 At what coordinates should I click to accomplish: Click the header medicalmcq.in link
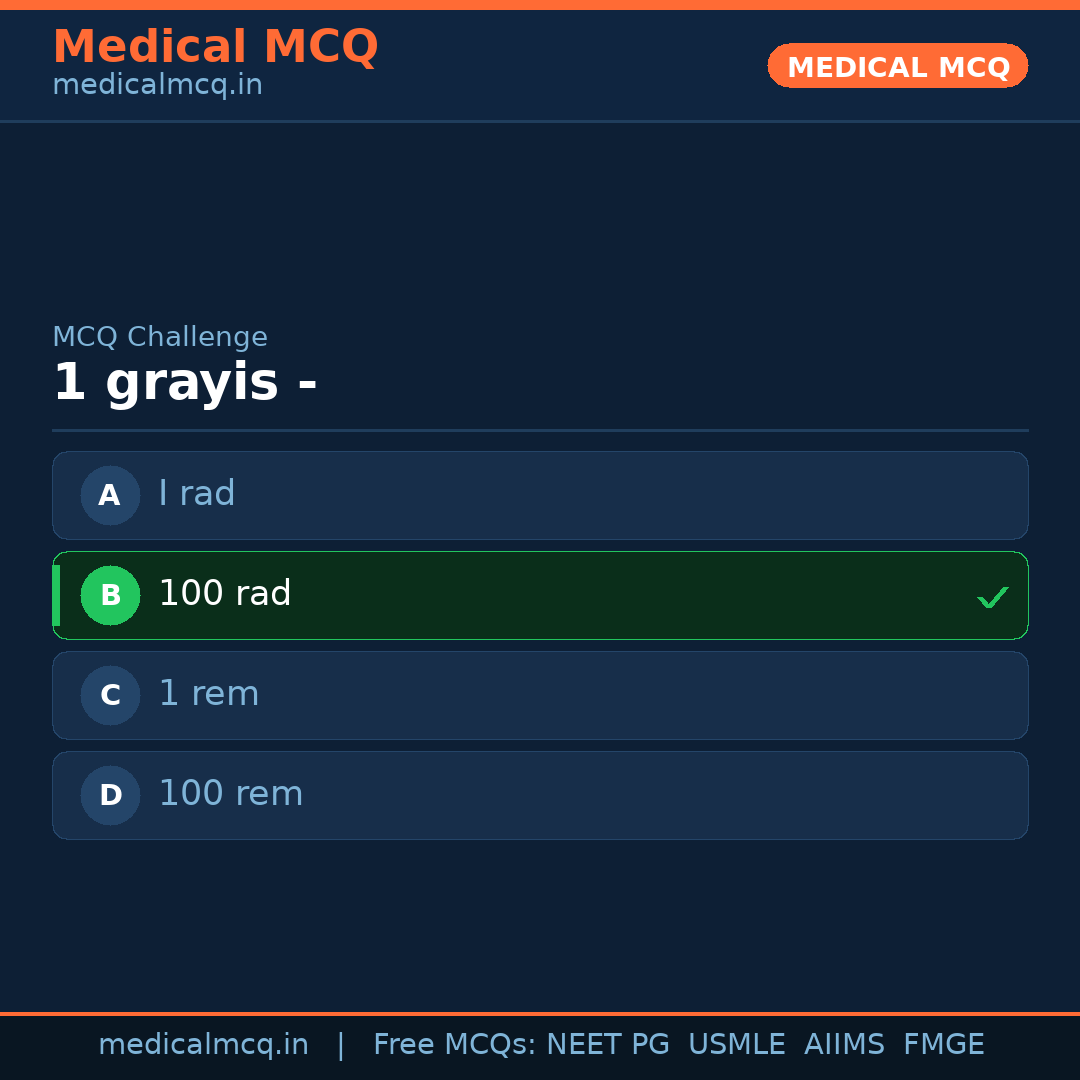[x=157, y=85]
